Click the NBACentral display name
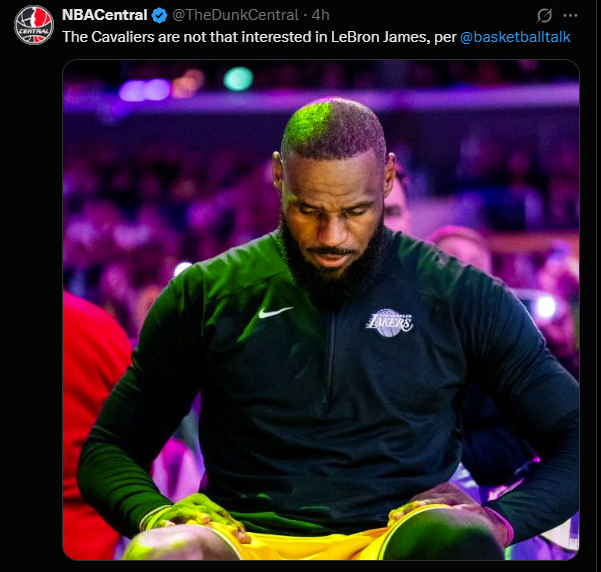 point(105,15)
